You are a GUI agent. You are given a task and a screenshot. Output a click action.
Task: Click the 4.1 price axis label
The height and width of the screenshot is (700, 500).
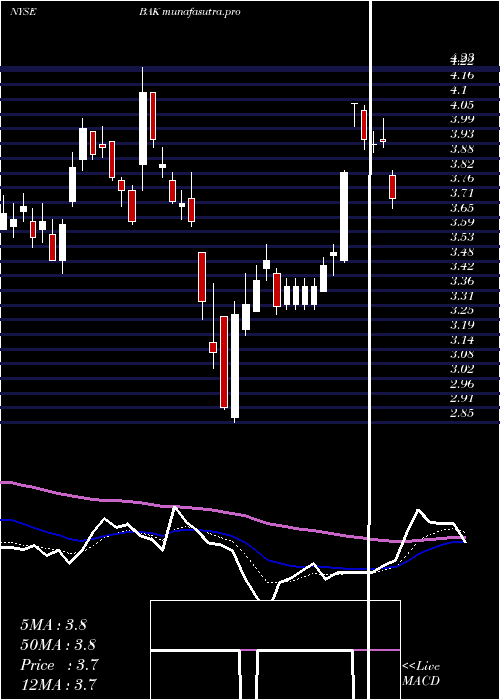459,90
